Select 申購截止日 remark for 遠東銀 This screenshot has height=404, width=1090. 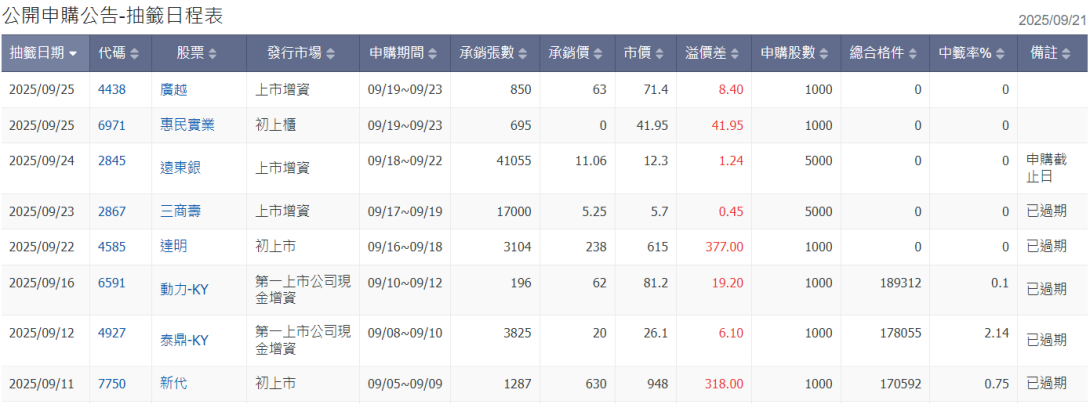coord(1047,168)
